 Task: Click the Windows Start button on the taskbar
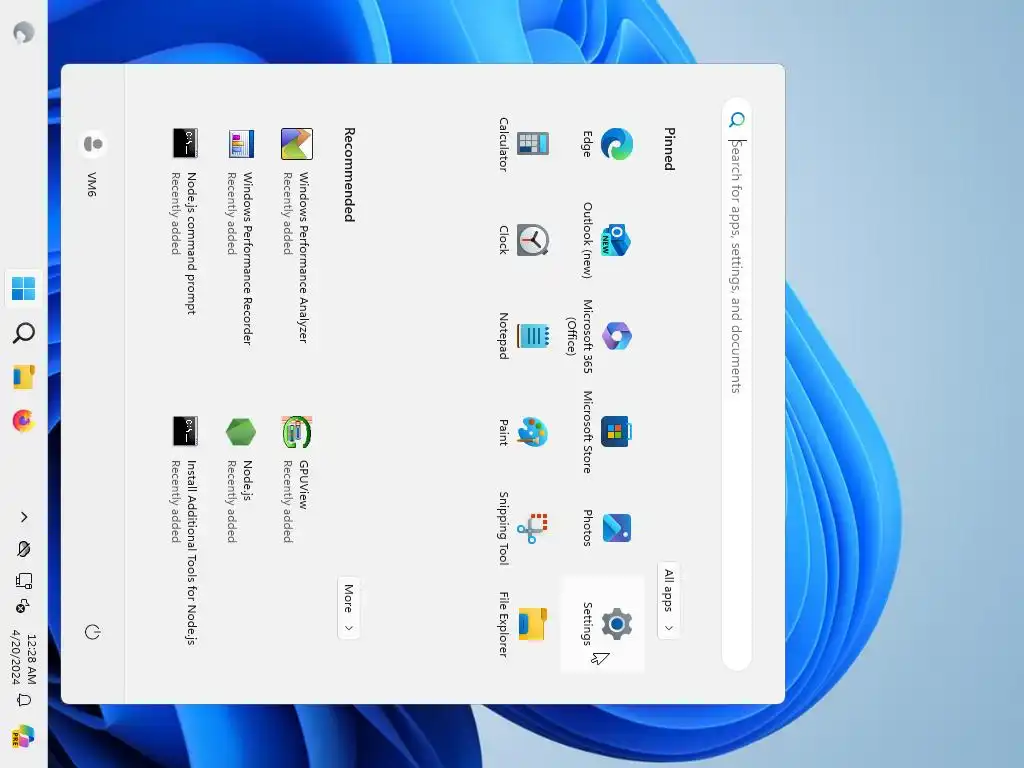coord(24,288)
